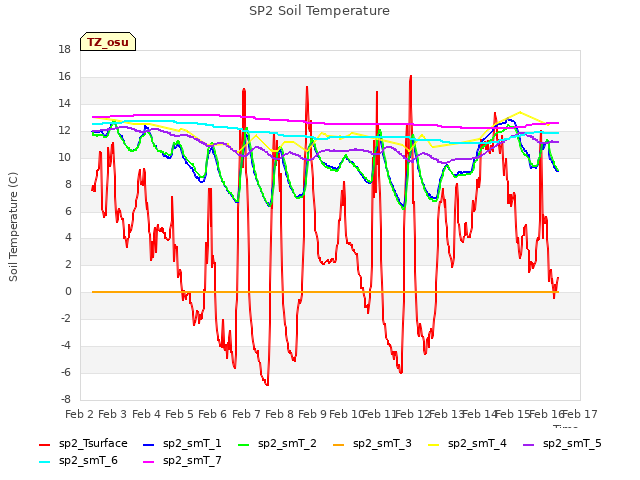The height and width of the screenshot is (480, 640).
Task: Click the 0 y-axis tick label
Action: pos(68,292)
